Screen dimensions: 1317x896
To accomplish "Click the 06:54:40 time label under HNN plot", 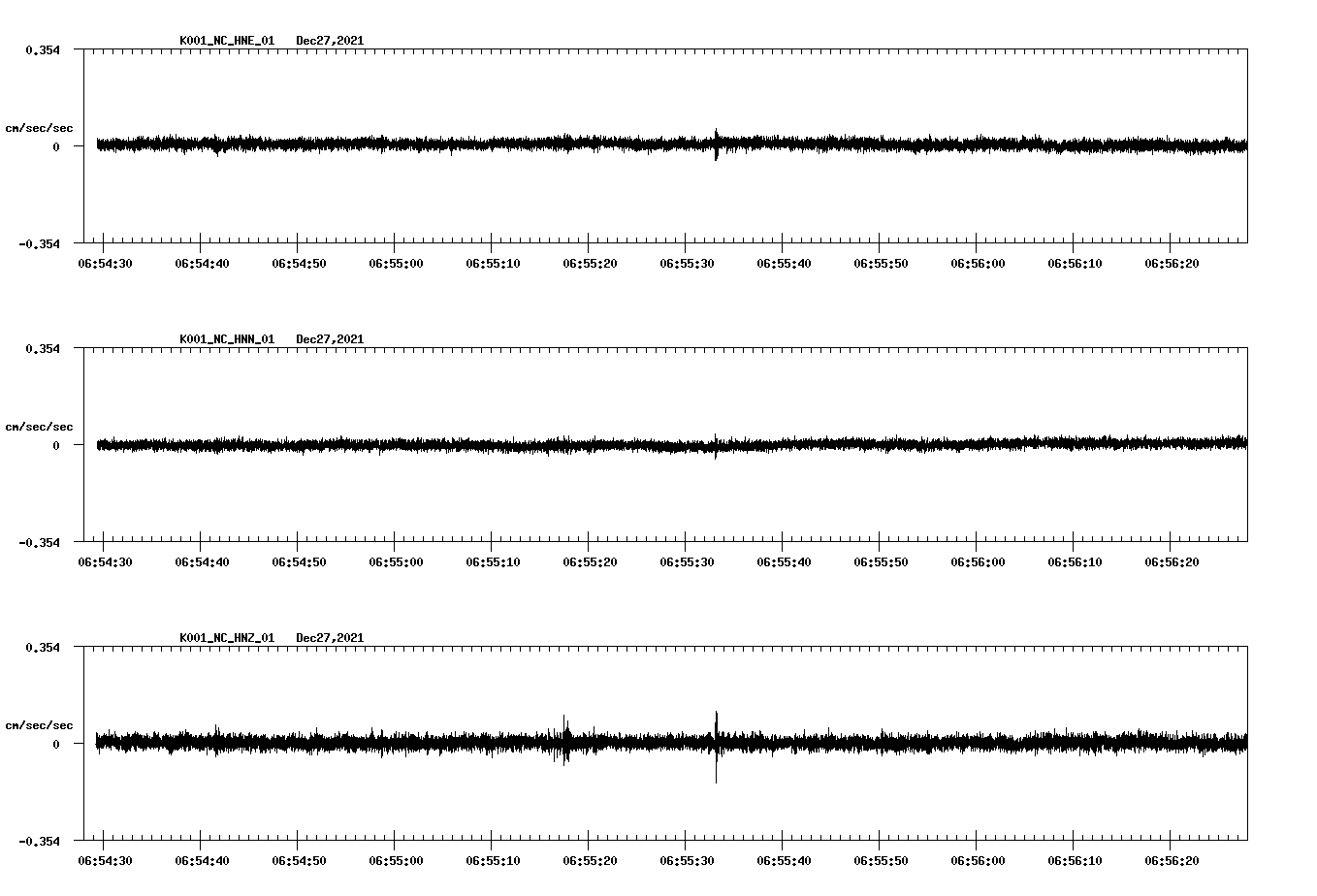I will (x=202, y=562).
